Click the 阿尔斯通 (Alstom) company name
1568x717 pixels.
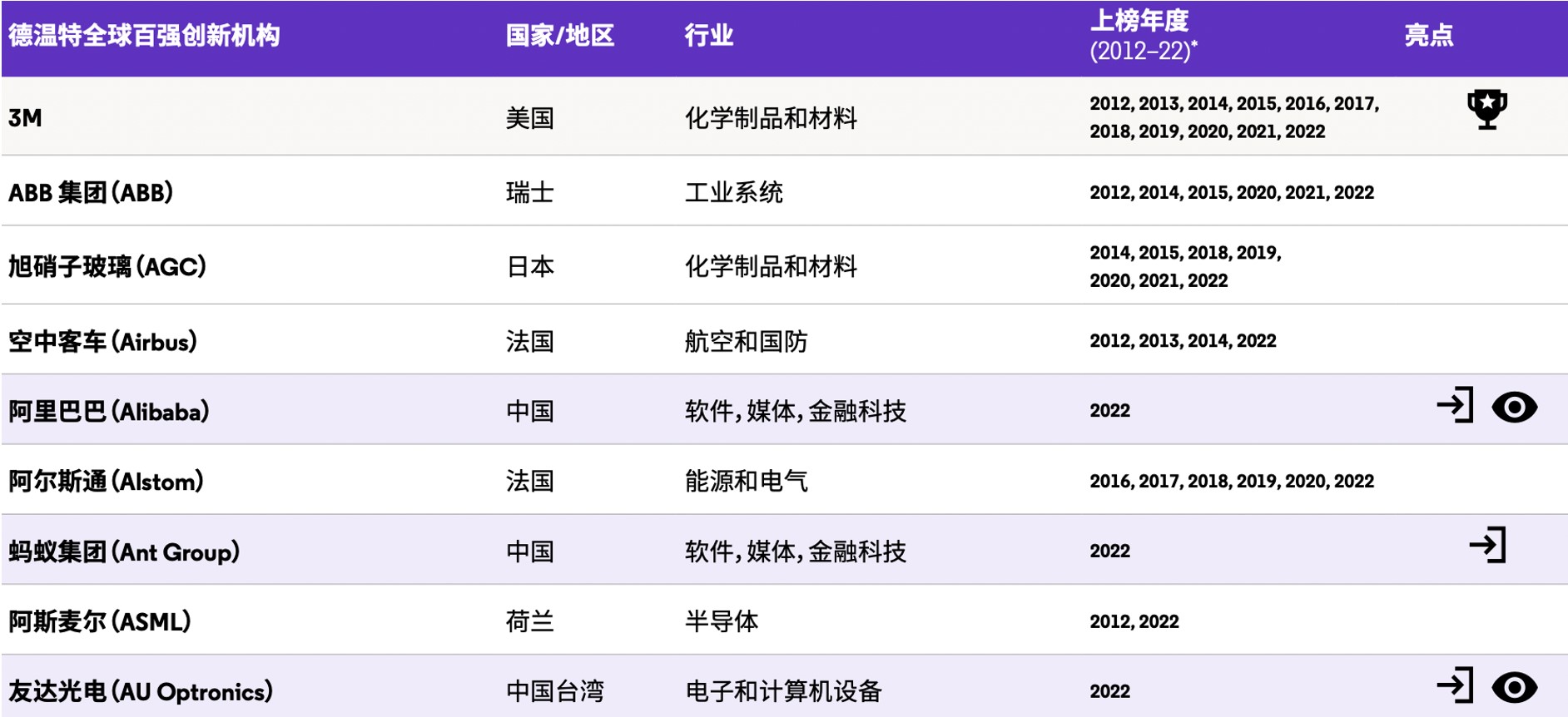(x=106, y=482)
